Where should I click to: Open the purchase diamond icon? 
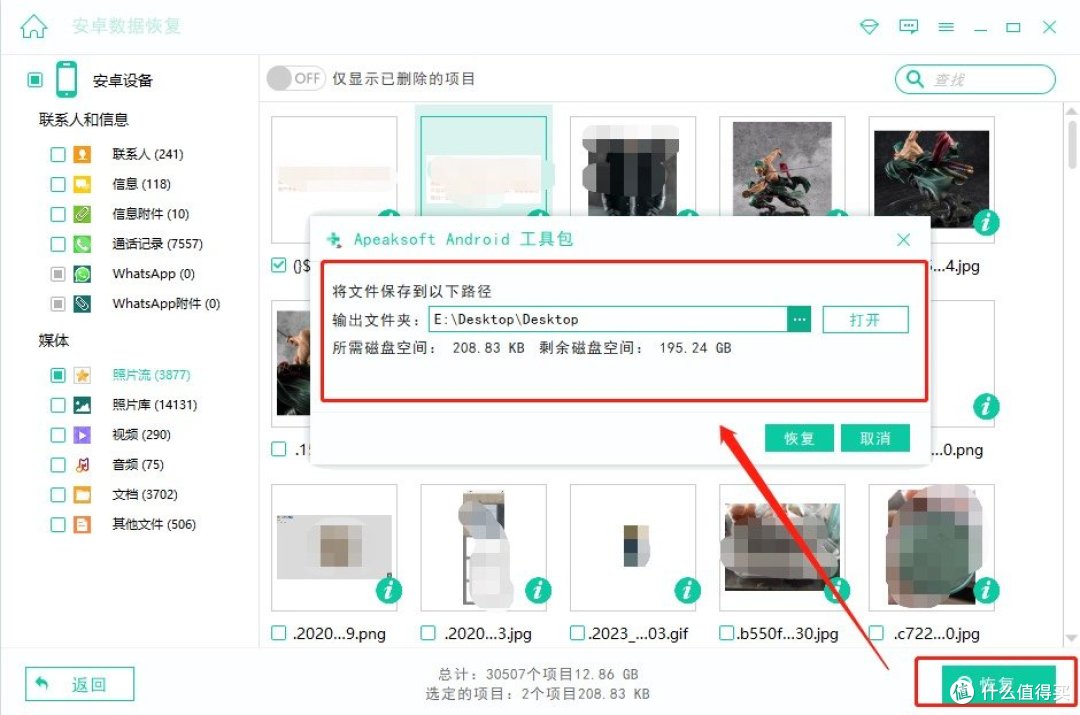(869, 27)
